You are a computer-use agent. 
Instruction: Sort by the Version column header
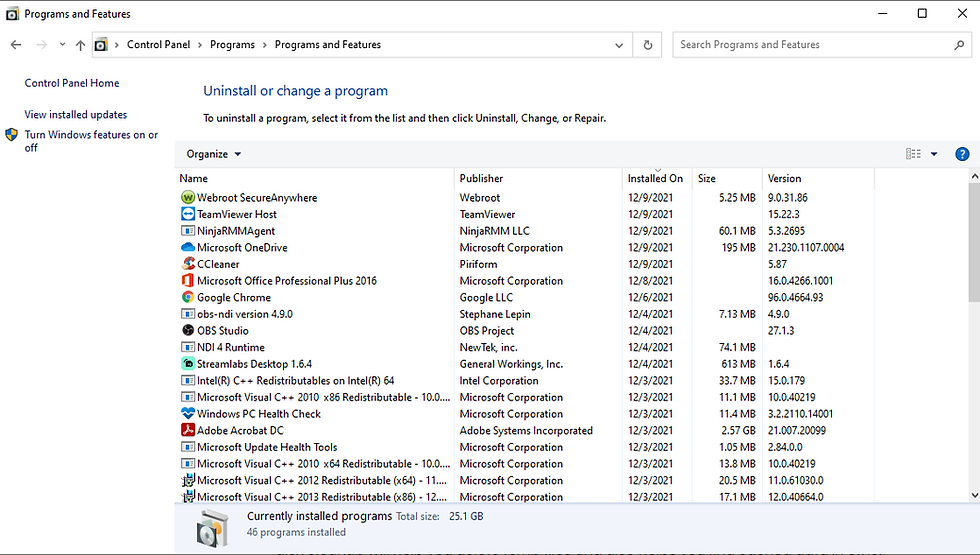[x=819, y=178]
